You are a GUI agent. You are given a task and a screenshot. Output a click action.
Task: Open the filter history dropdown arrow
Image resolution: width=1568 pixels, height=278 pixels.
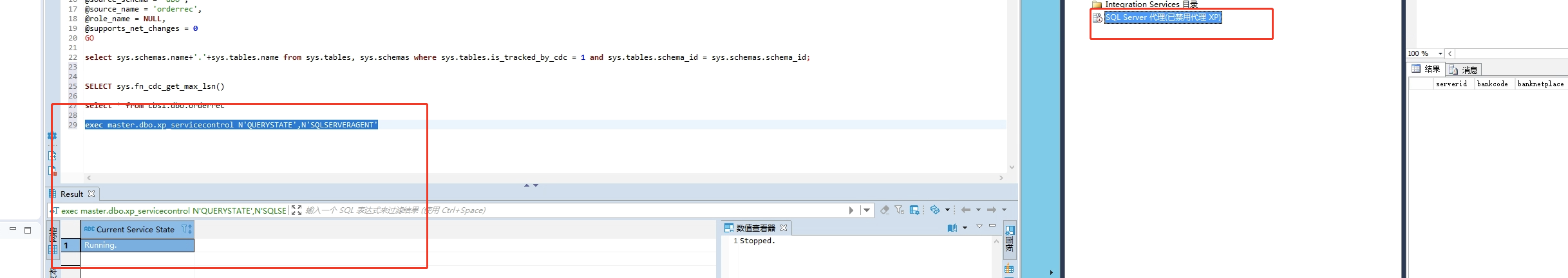click(867, 210)
